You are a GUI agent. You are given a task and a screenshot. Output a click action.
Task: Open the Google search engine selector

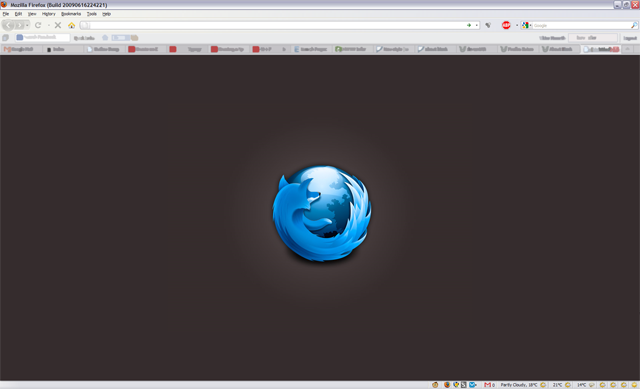[526, 25]
